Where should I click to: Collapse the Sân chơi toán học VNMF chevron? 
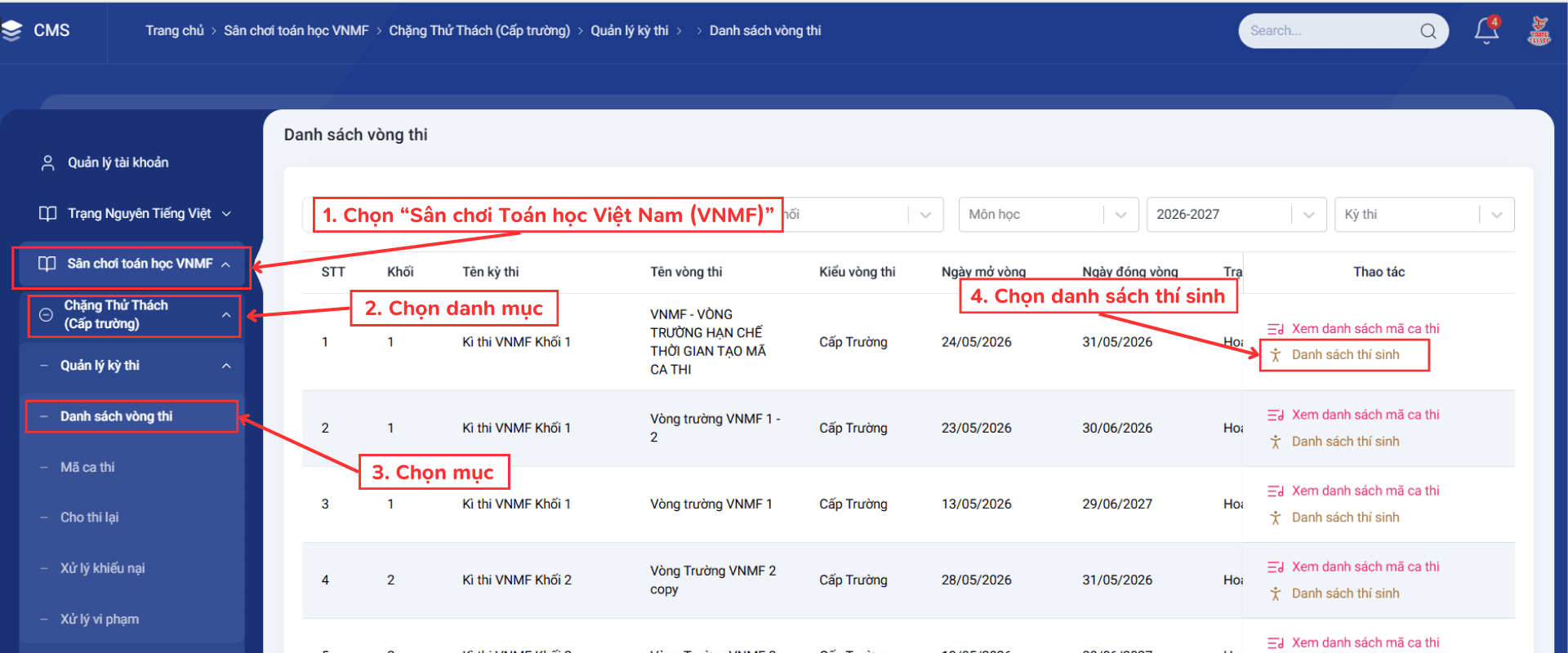coord(225,264)
